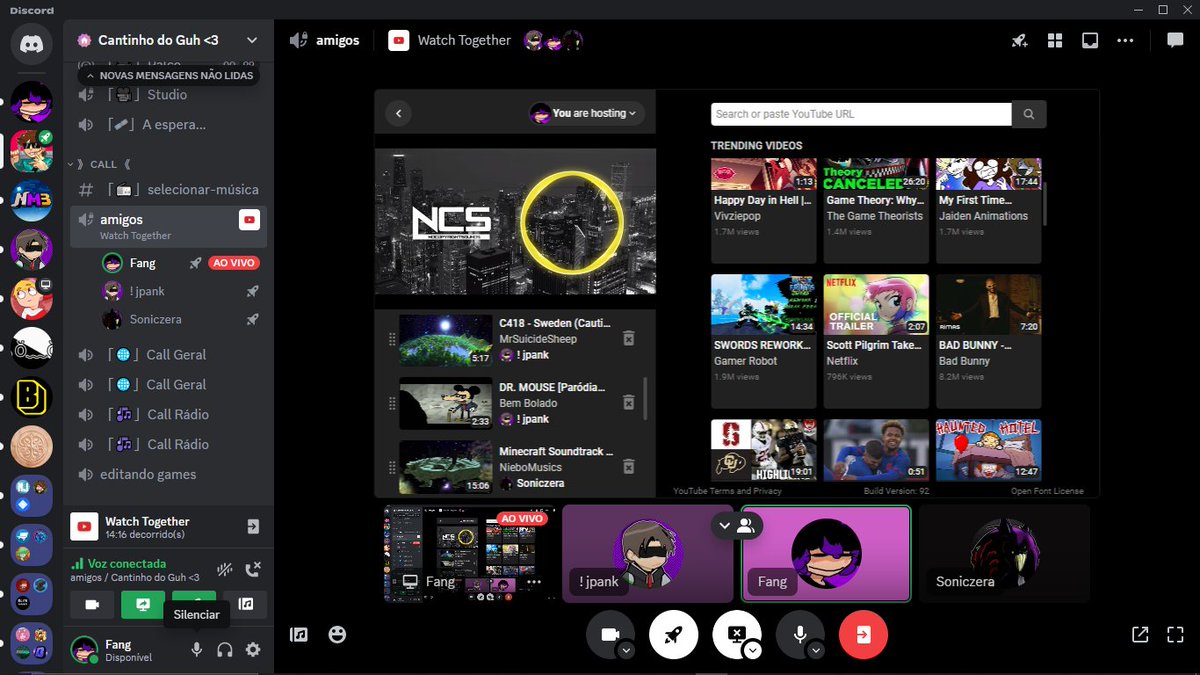Pop out call window icon
1200x675 pixels.
coord(1140,634)
